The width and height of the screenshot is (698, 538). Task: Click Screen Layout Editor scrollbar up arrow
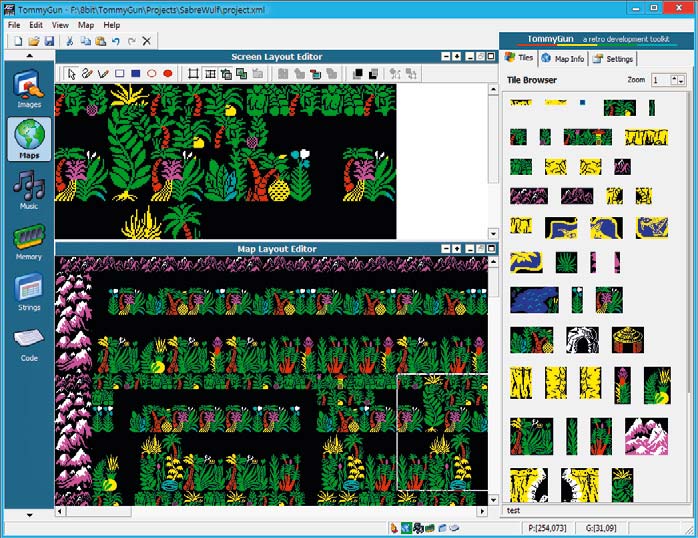(x=493, y=89)
